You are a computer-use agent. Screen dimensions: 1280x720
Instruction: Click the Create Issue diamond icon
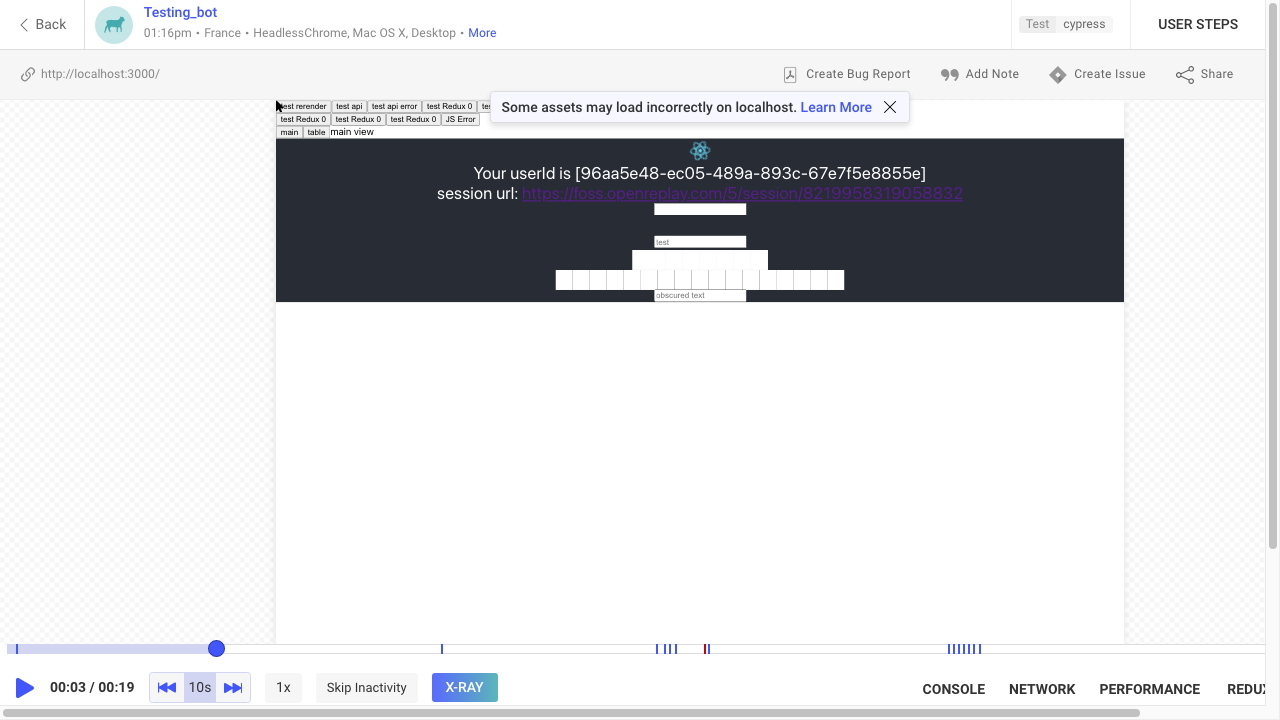1057,74
